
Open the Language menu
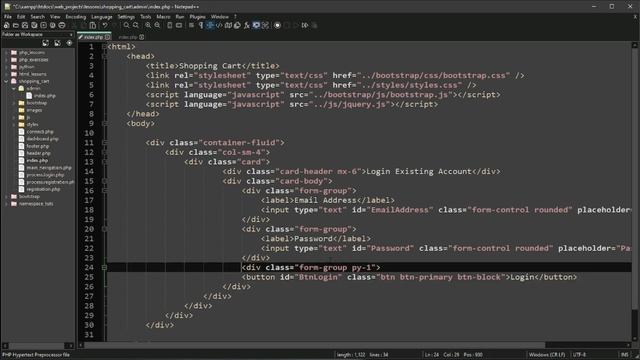coord(102,17)
